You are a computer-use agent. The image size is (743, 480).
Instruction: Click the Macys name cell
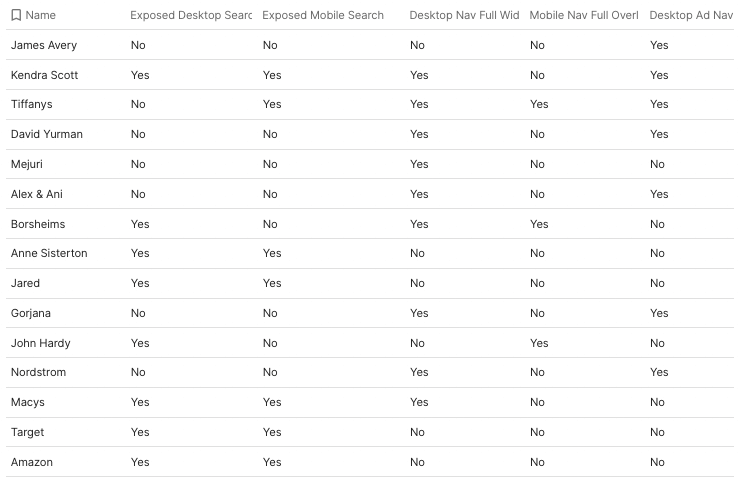pos(28,402)
